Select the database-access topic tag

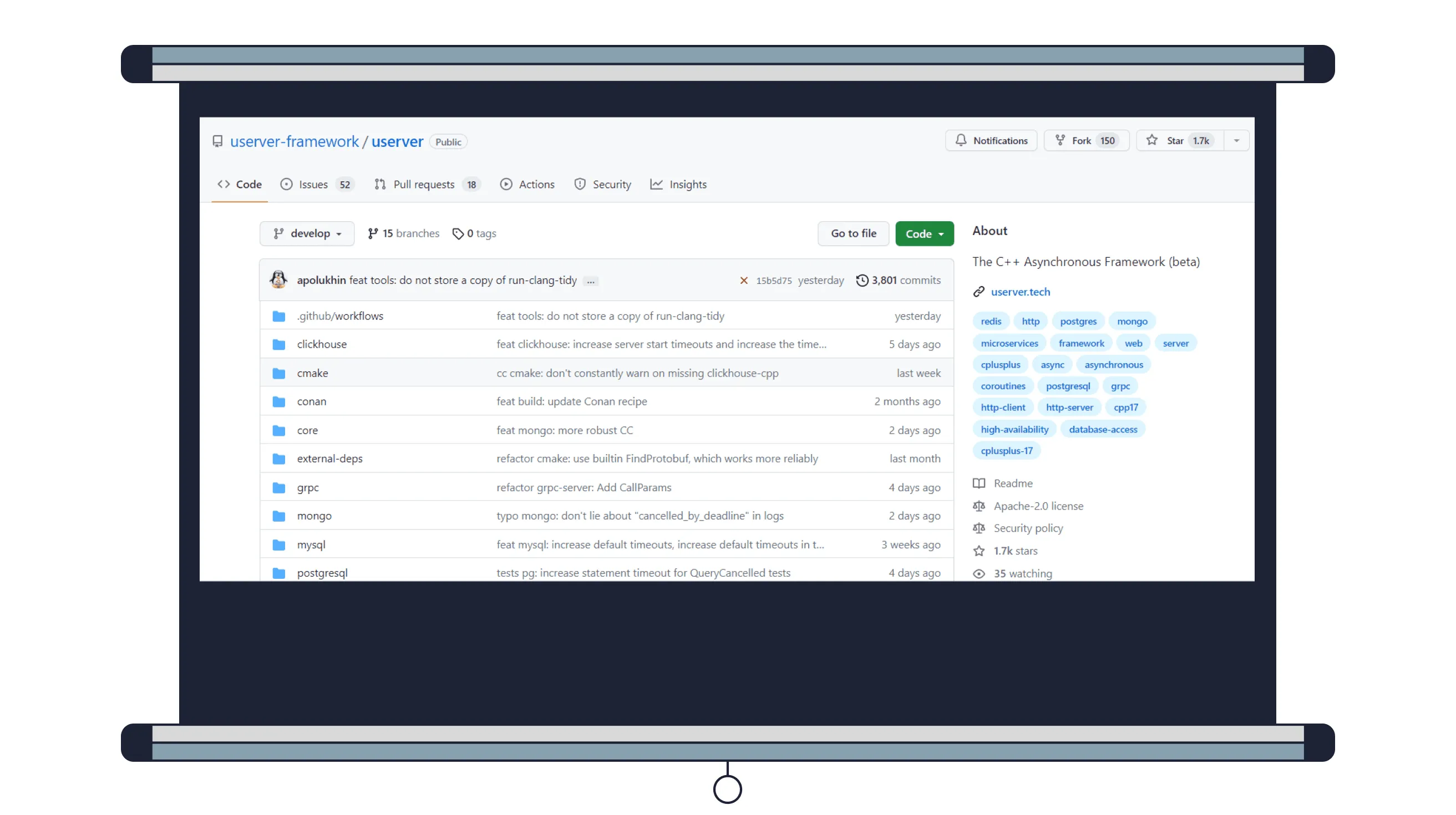tap(1103, 429)
